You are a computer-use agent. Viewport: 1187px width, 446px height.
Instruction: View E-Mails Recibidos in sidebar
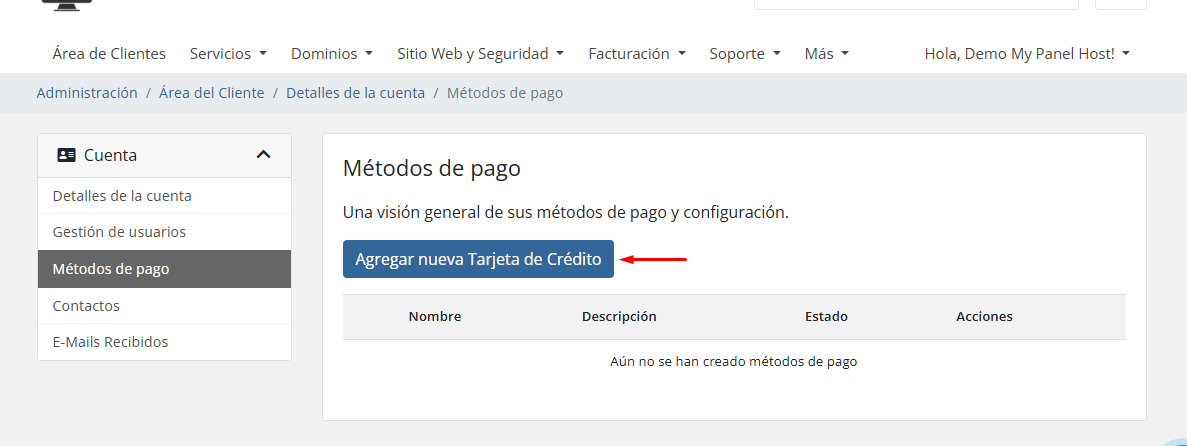click(110, 342)
